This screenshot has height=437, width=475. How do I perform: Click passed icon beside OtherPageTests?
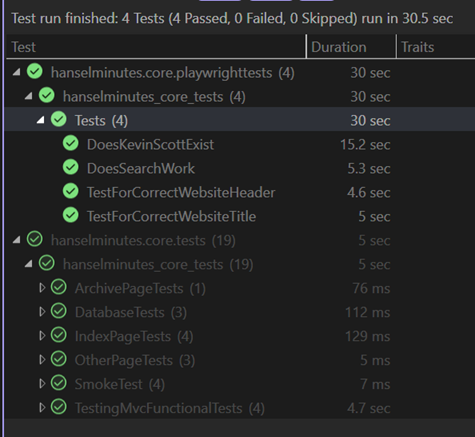(x=59, y=359)
